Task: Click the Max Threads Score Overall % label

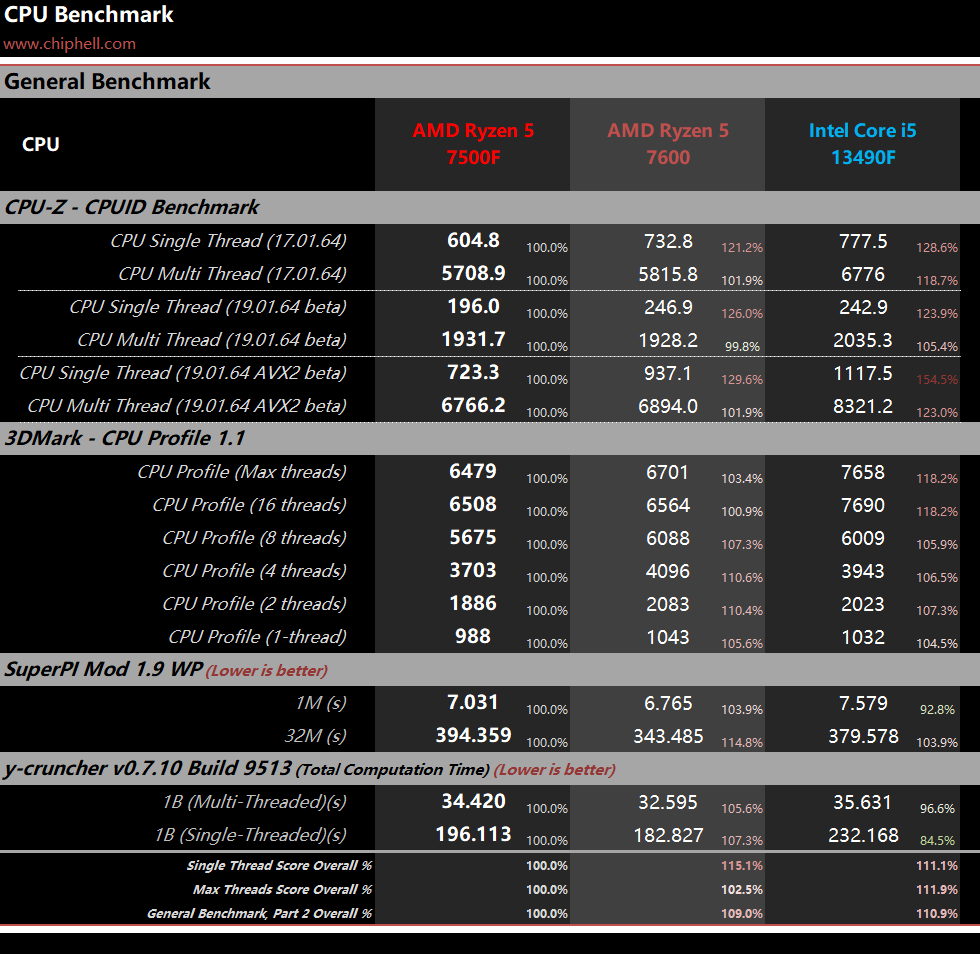Action: [282, 890]
